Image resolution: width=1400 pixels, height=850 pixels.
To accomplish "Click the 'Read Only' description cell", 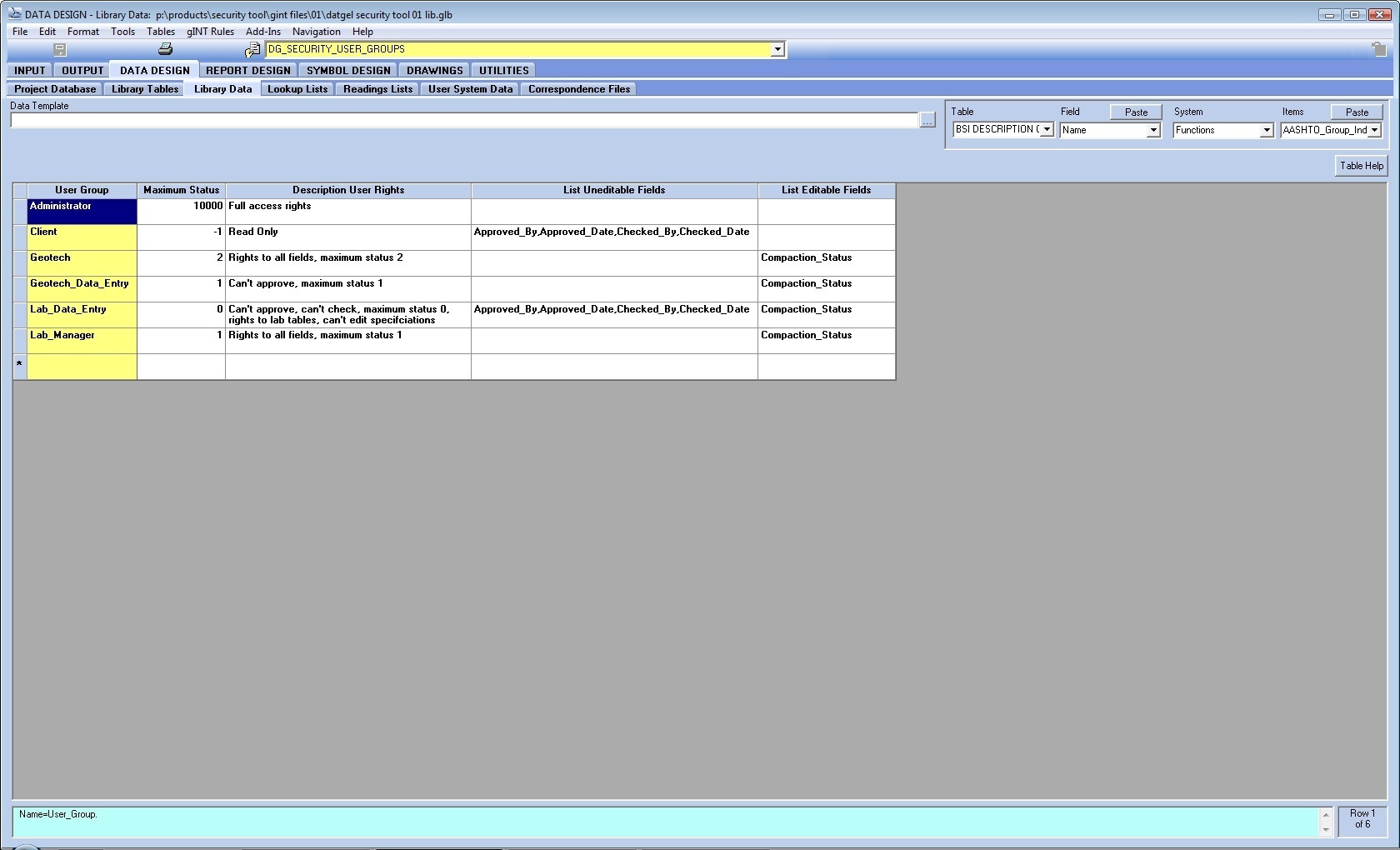I will tap(348, 237).
